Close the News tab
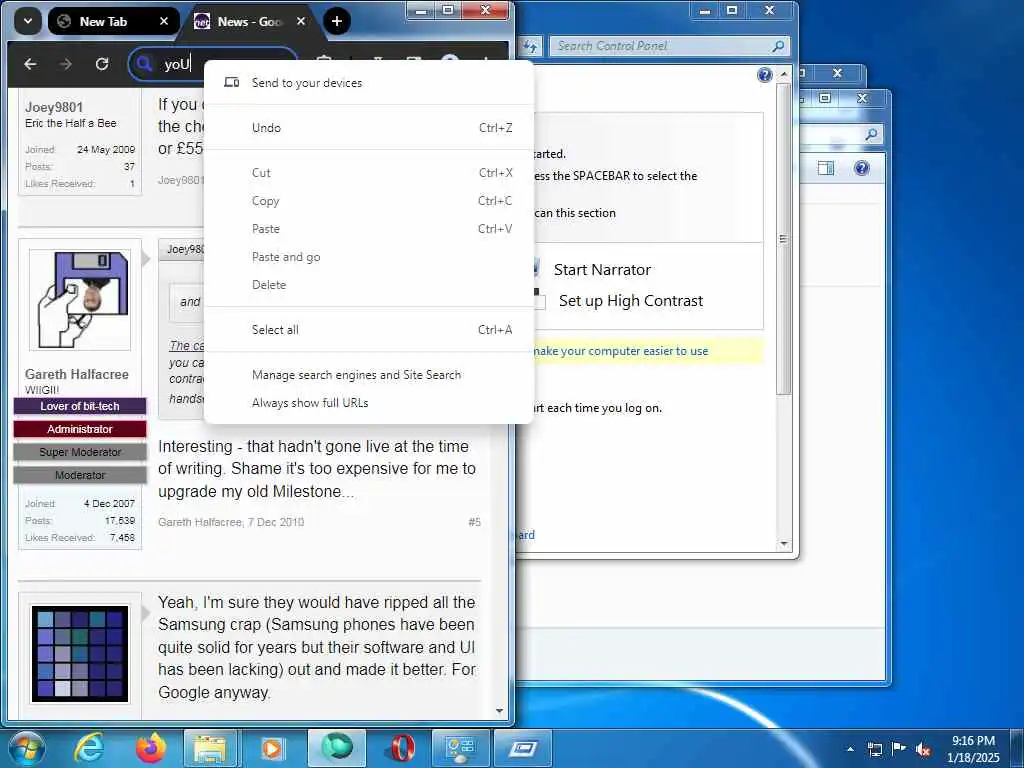Image resolution: width=1024 pixels, height=768 pixels. coord(300,22)
